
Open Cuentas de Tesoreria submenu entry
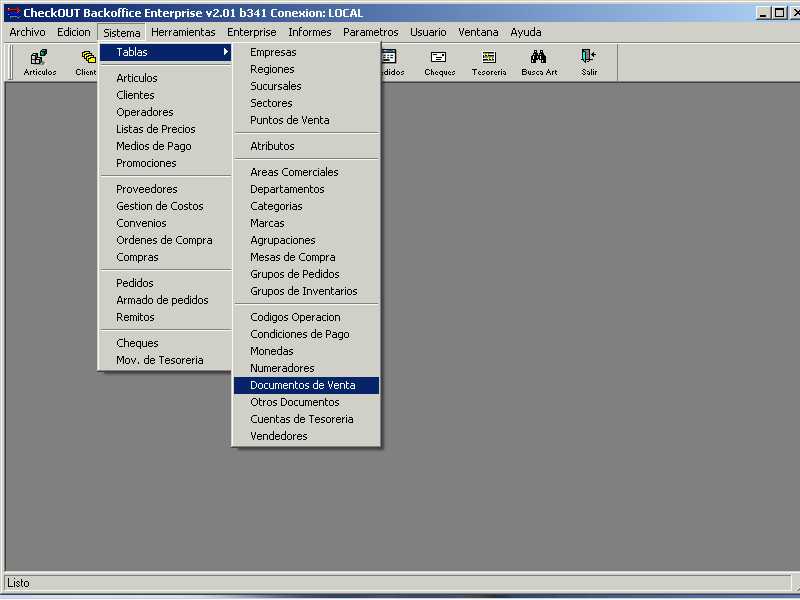pos(306,419)
